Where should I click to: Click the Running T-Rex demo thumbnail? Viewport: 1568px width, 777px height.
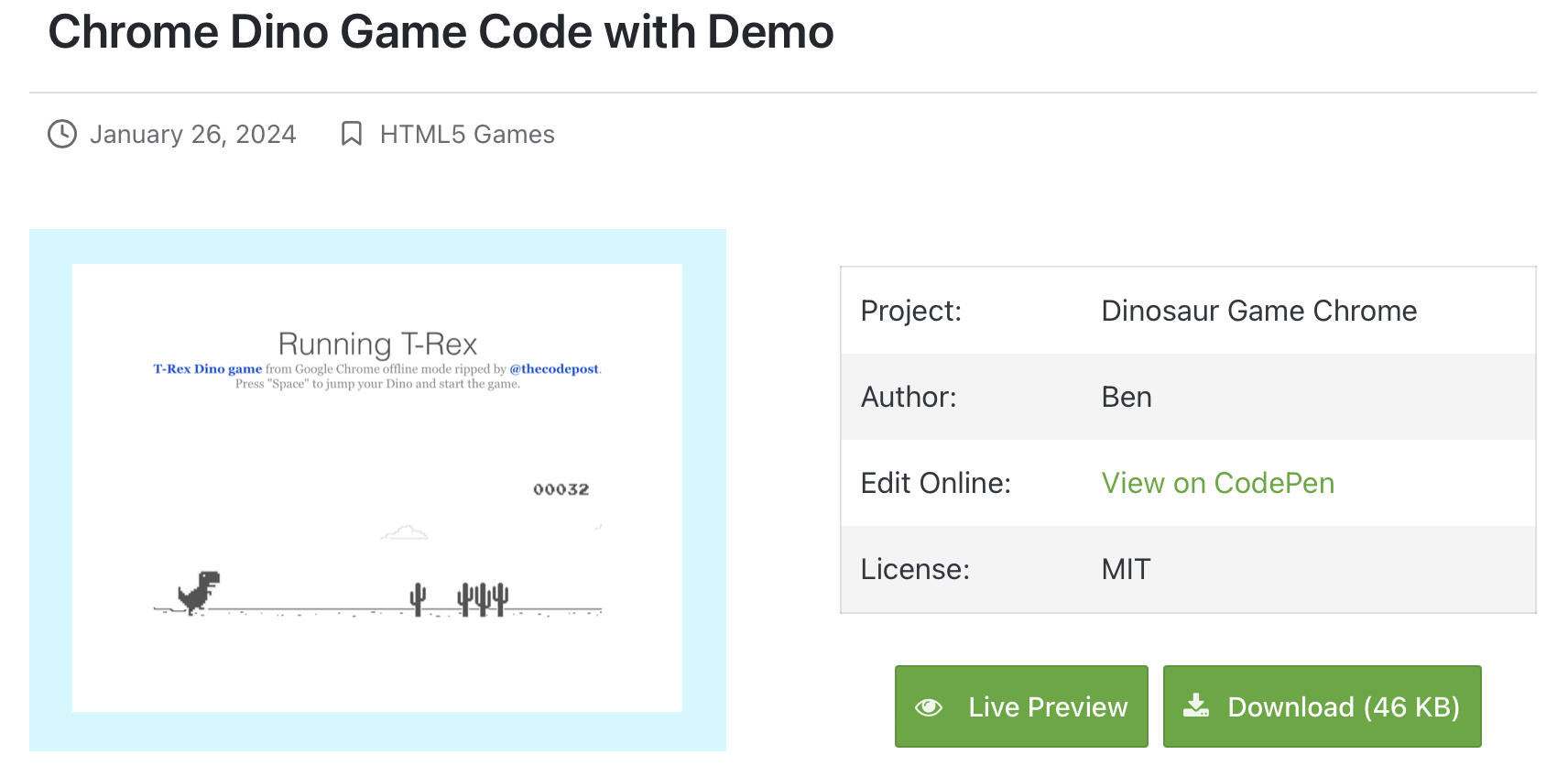tap(377, 490)
